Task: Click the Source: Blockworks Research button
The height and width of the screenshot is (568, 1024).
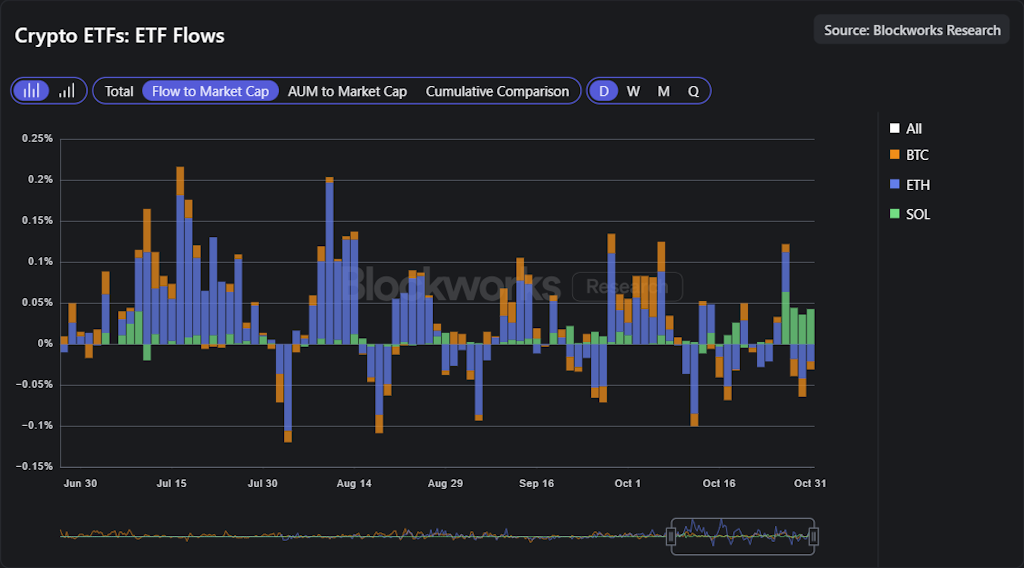Action: (912, 30)
